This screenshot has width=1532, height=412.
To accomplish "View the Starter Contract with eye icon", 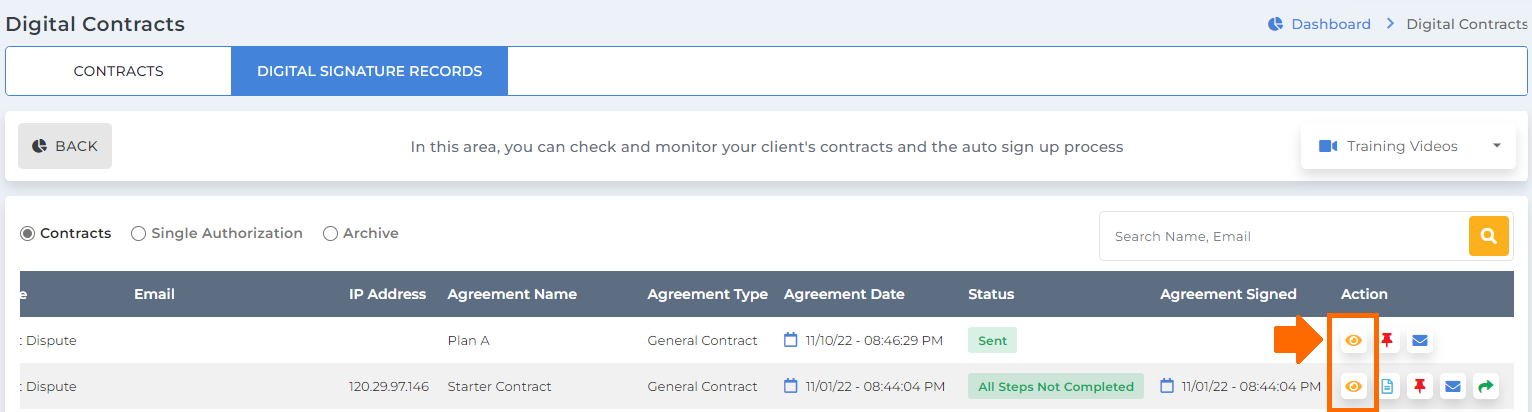I will (x=1353, y=386).
